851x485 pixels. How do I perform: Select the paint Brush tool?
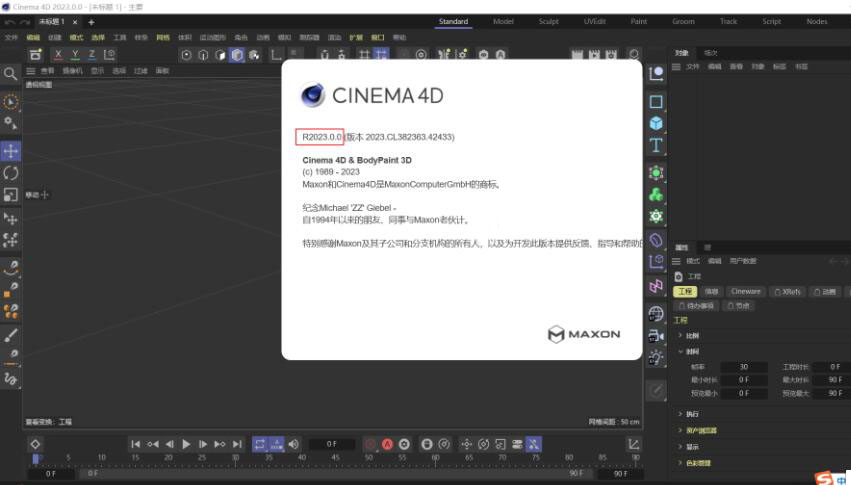(x=10, y=335)
